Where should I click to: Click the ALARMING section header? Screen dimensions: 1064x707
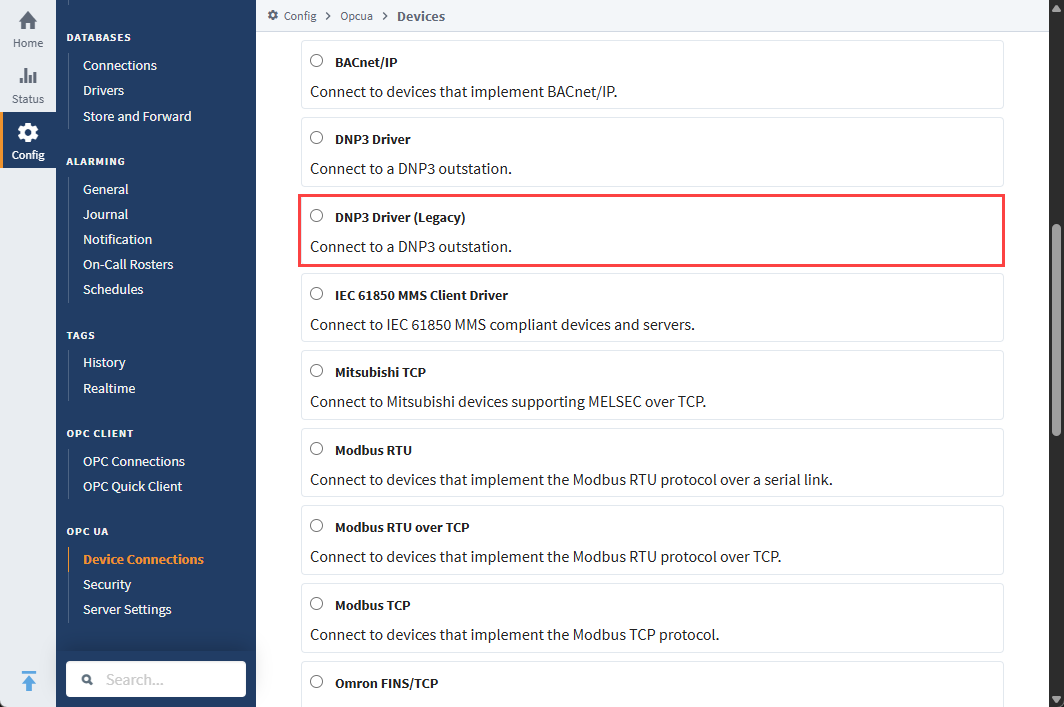[x=96, y=161]
